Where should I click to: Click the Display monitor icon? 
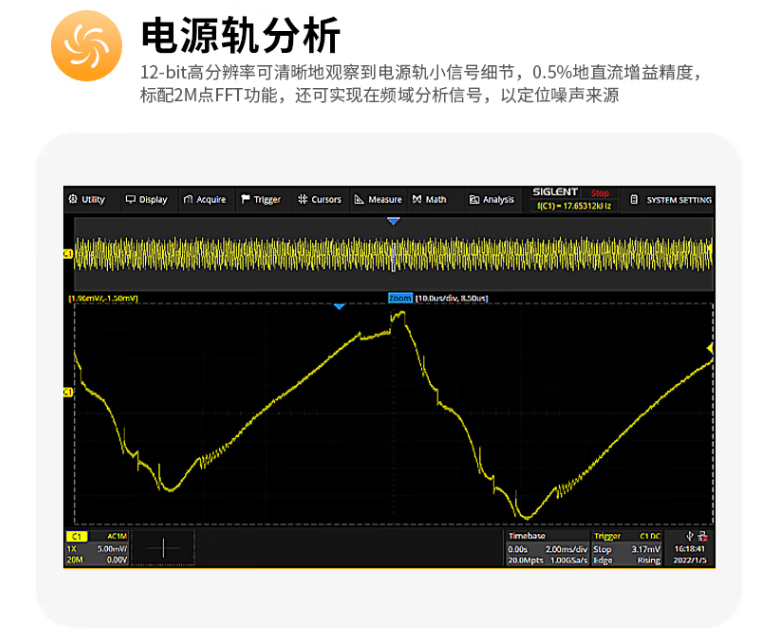click(130, 199)
